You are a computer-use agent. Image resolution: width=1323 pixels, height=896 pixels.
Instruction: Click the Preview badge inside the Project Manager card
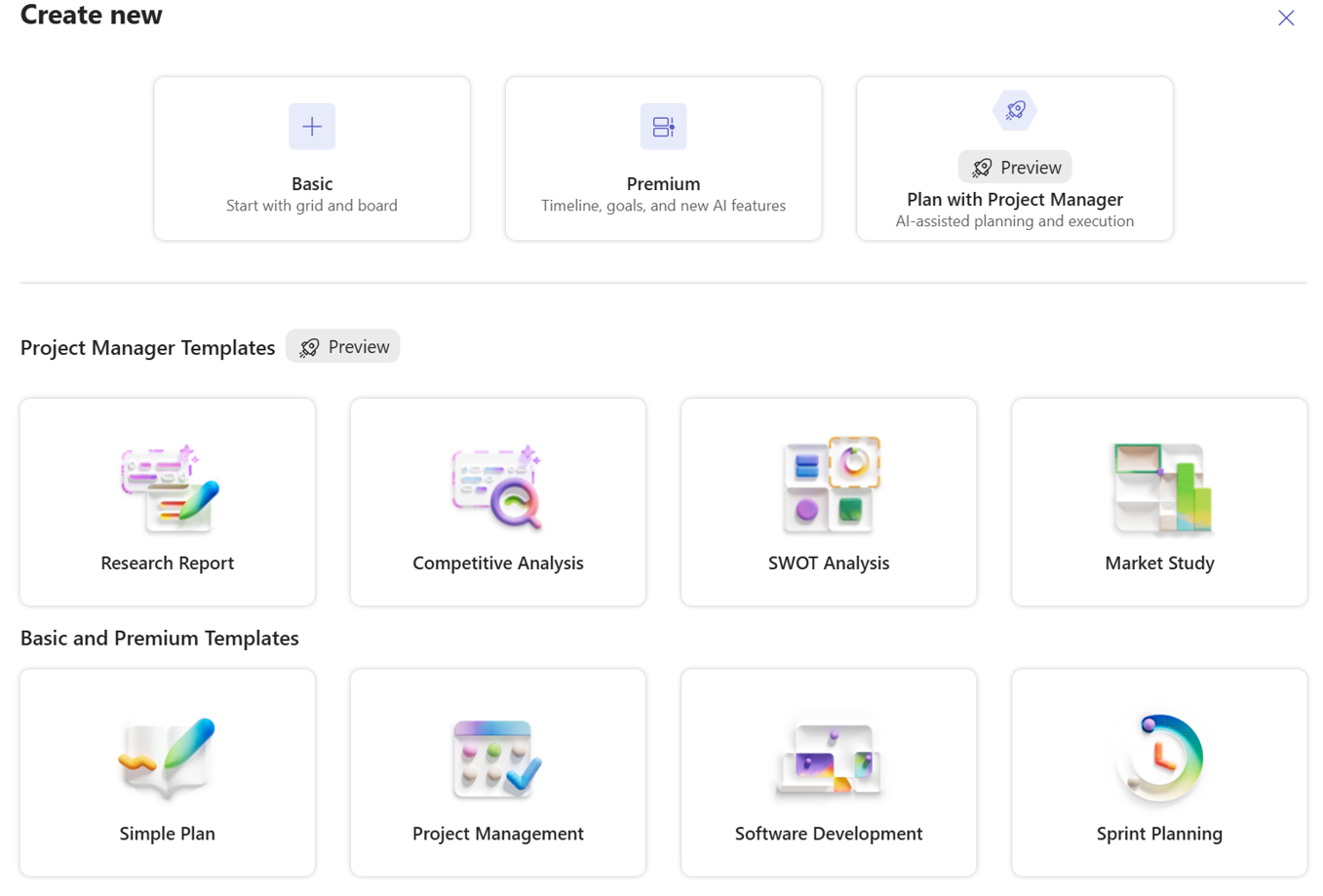point(1015,168)
